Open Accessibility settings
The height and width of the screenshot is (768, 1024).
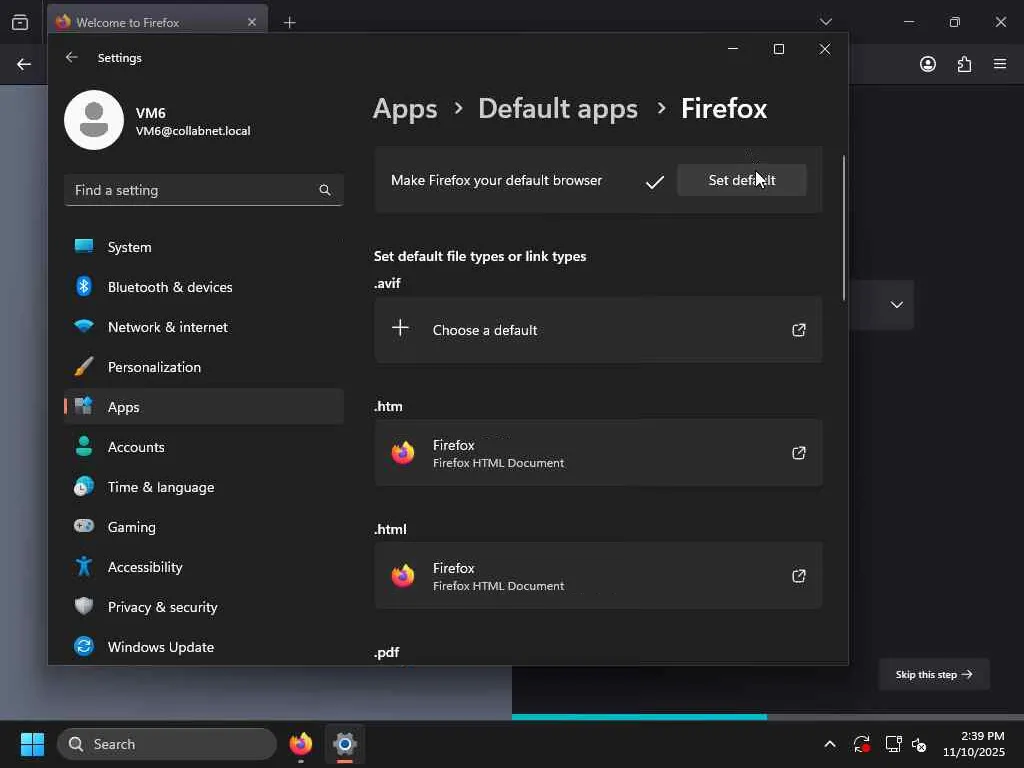tap(204, 567)
